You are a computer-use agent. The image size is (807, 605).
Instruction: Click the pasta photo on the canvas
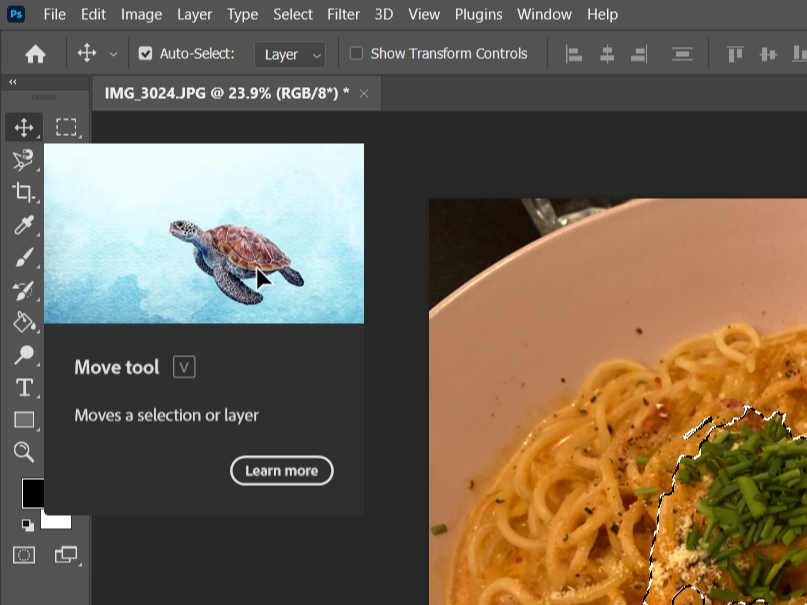tap(618, 401)
